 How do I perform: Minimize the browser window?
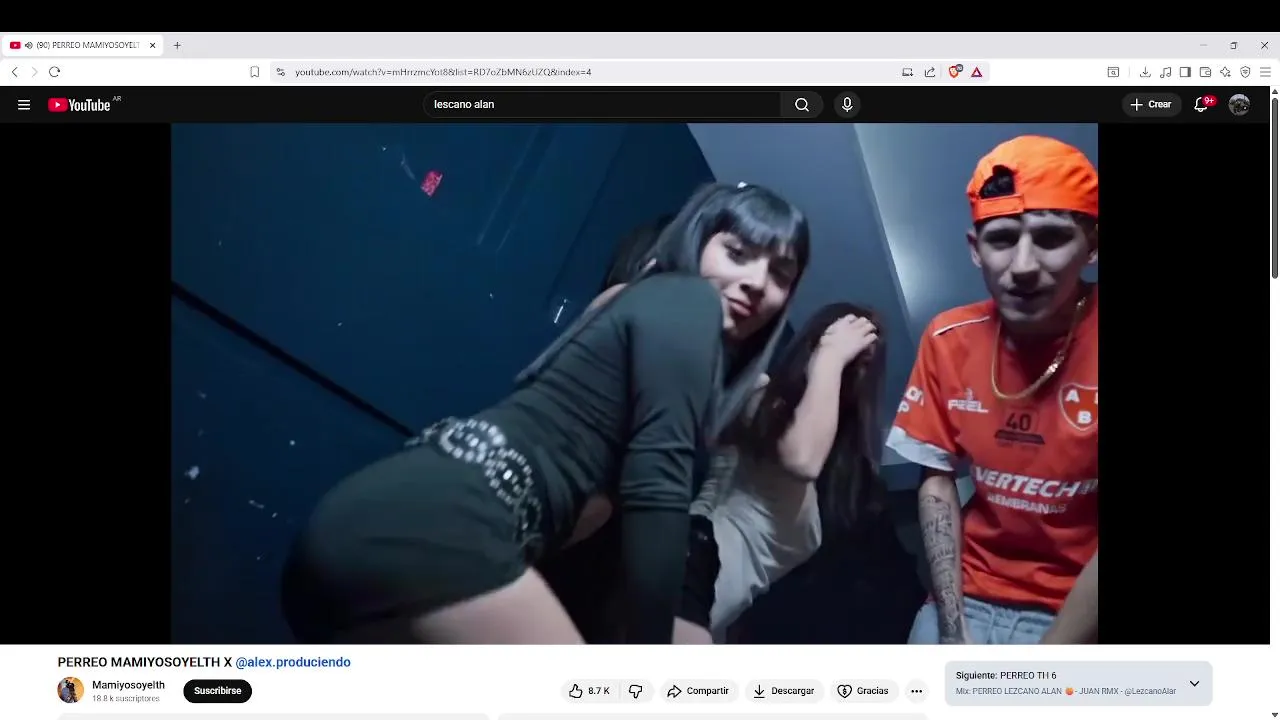(x=1203, y=45)
